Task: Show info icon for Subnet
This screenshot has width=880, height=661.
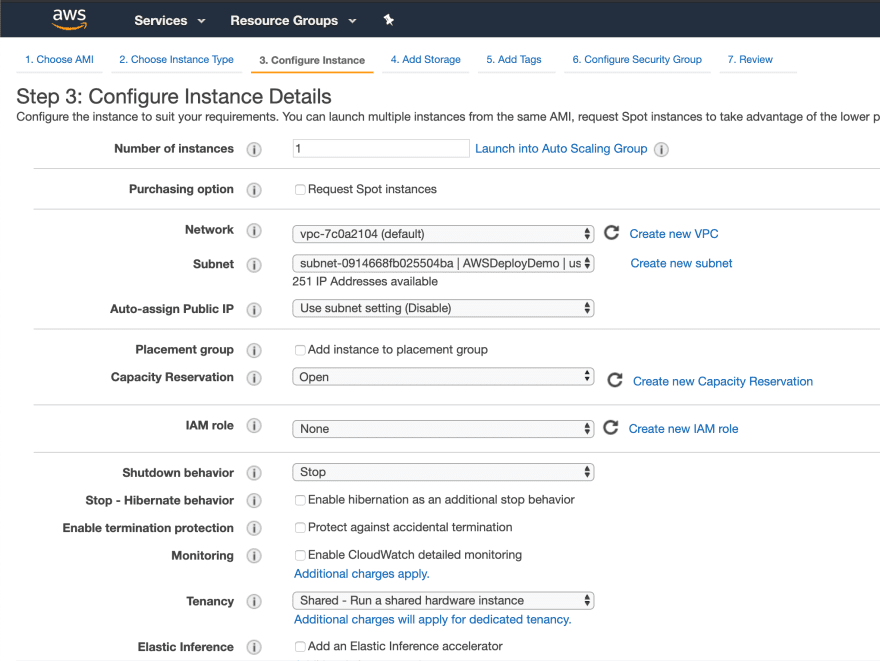Action: click(254, 265)
